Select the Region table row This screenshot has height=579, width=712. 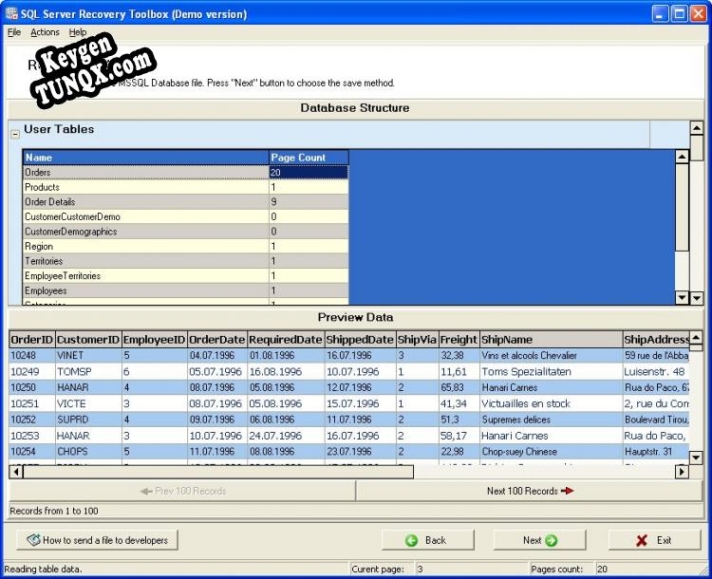pyautogui.click(x=186, y=246)
